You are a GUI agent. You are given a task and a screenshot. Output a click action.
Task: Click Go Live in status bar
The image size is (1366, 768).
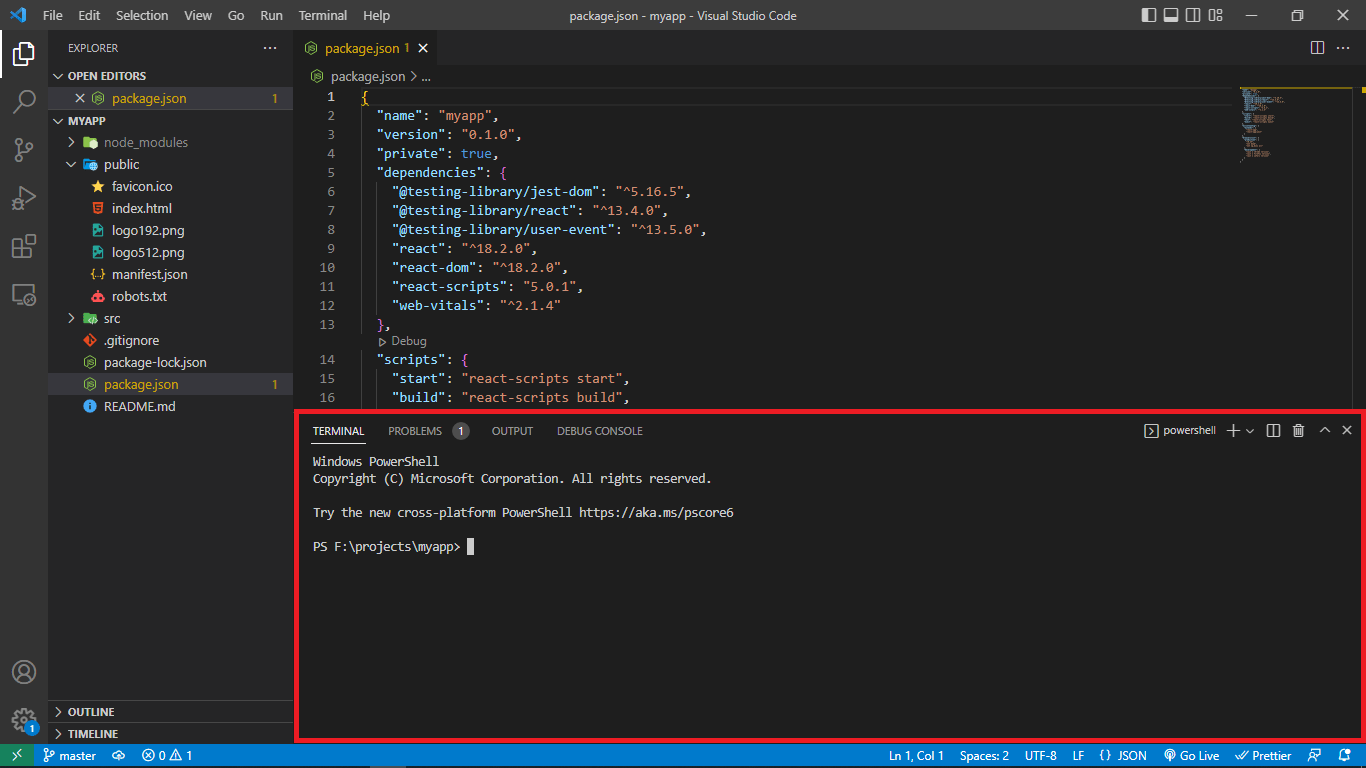coord(1191,756)
